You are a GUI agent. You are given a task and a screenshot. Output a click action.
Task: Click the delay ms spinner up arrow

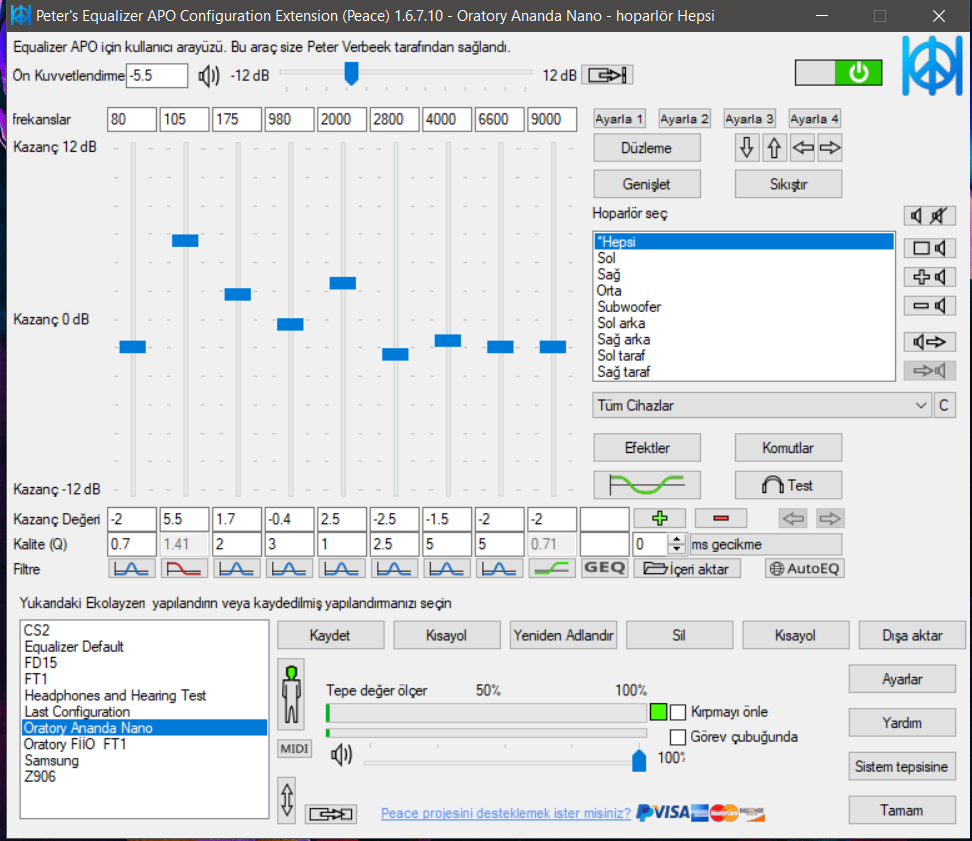[x=677, y=539]
